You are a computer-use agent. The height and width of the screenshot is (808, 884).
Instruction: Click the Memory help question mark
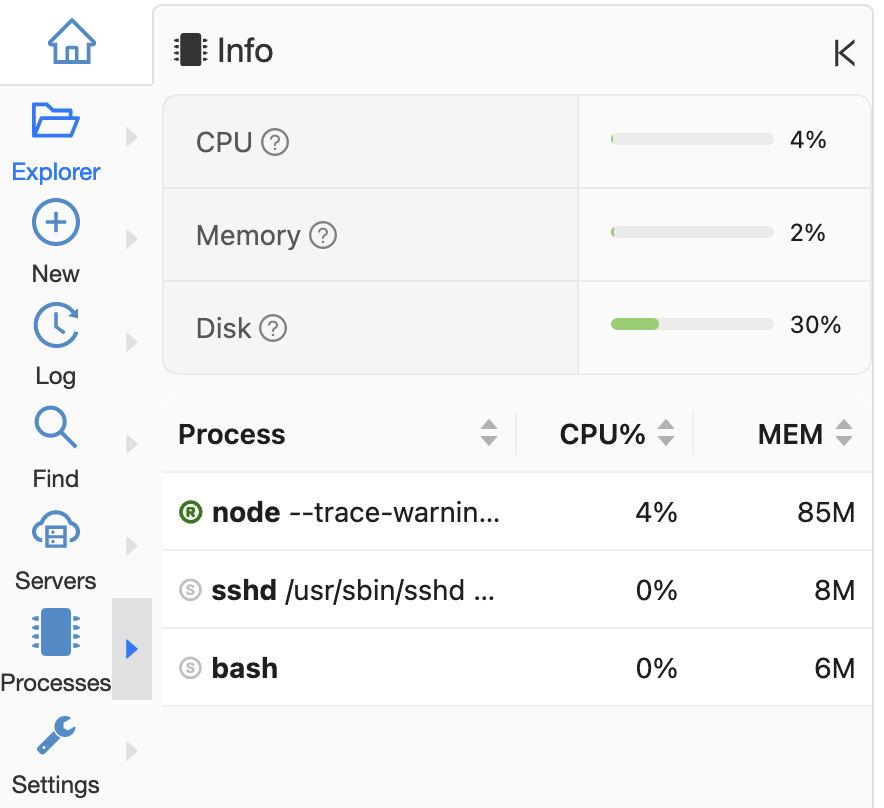pyautogui.click(x=323, y=236)
